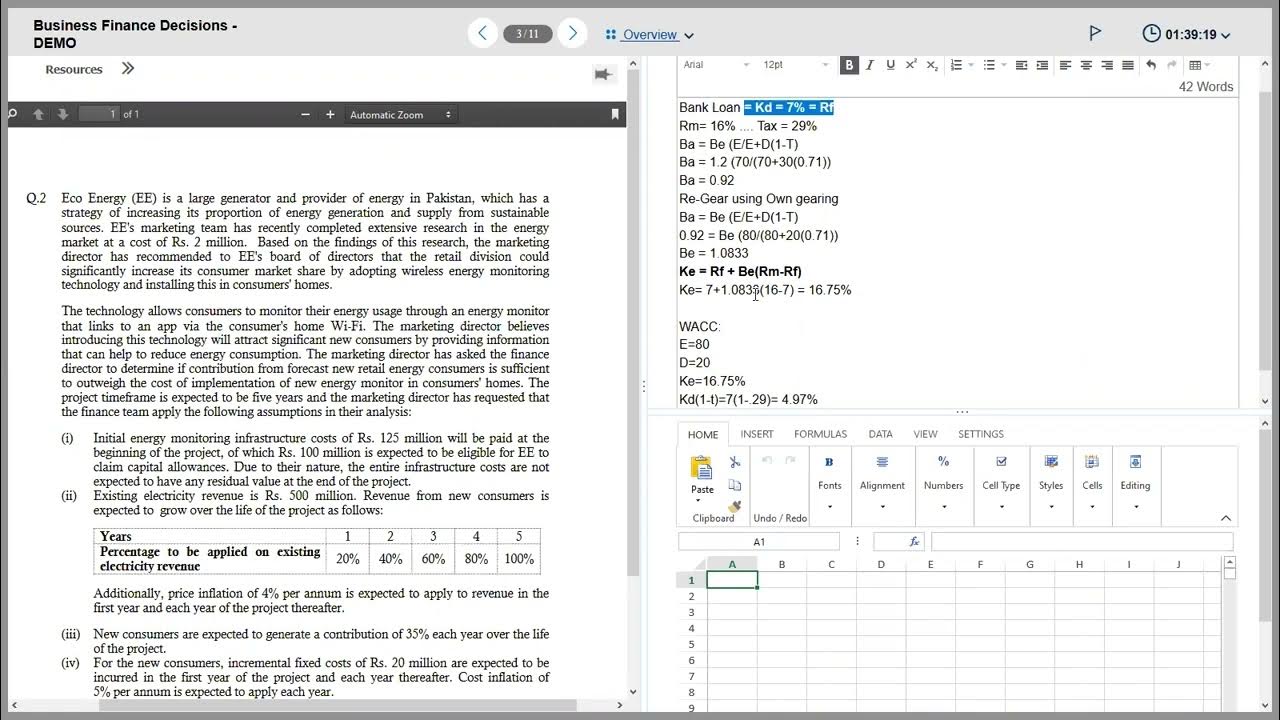Viewport: 1280px width, 720px height.
Task: Switch to the FORMULAS ribbon tab
Action: 820,434
